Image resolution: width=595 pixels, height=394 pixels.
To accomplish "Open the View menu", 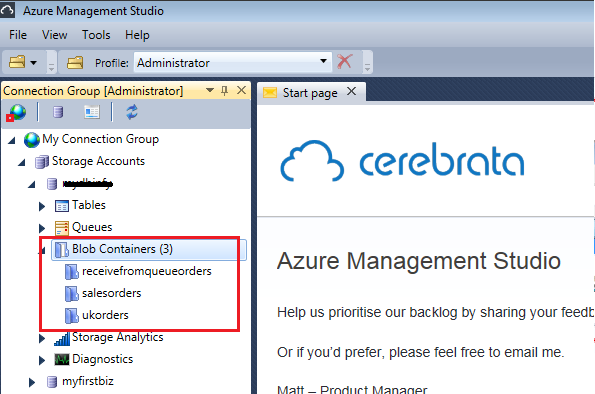I will pos(55,35).
